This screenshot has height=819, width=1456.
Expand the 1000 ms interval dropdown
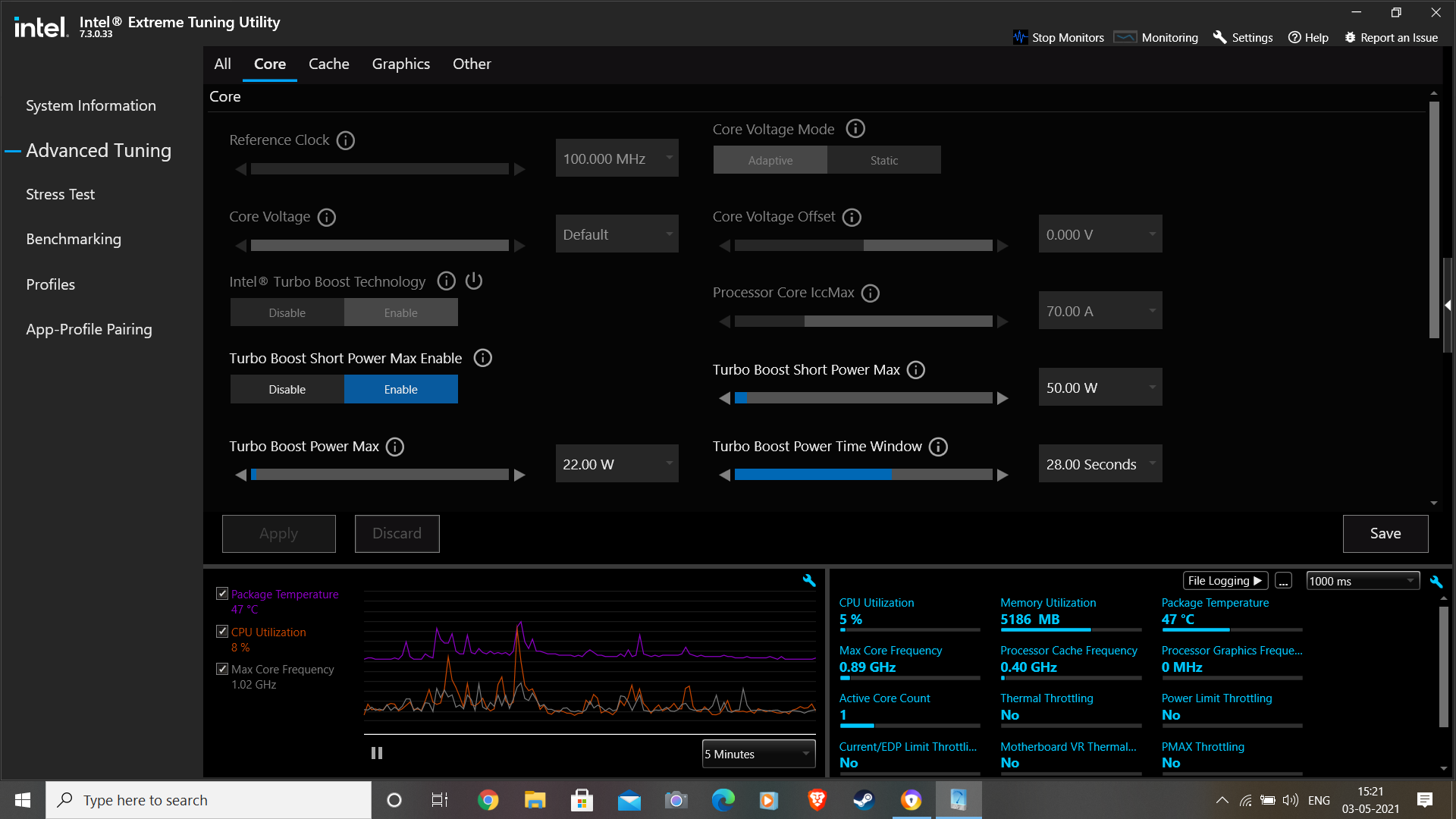coord(1363,581)
